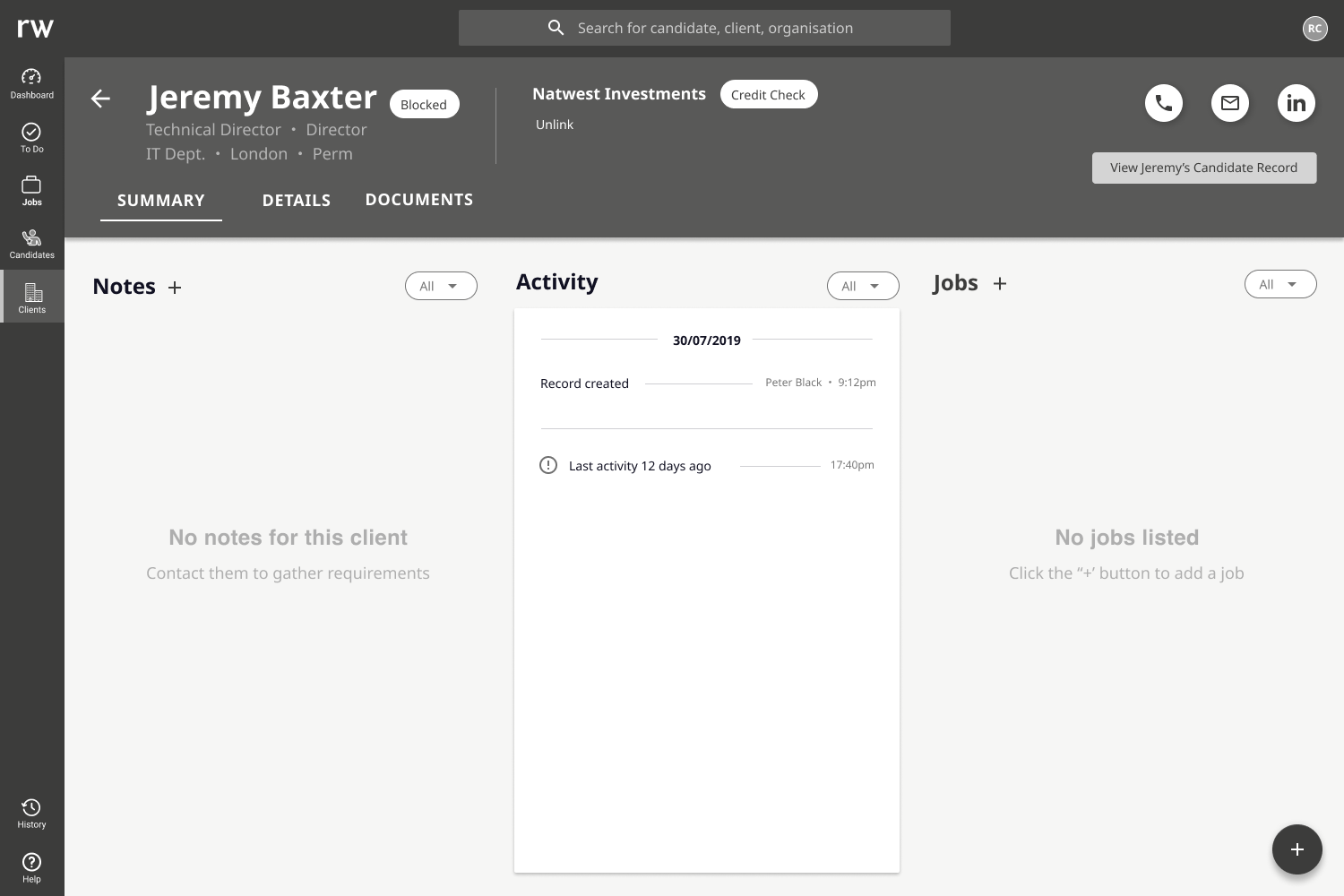Switch to the Documents tab
Image resolution: width=1344 pixels, height=896 pixels.
click(x=419, y=200)
